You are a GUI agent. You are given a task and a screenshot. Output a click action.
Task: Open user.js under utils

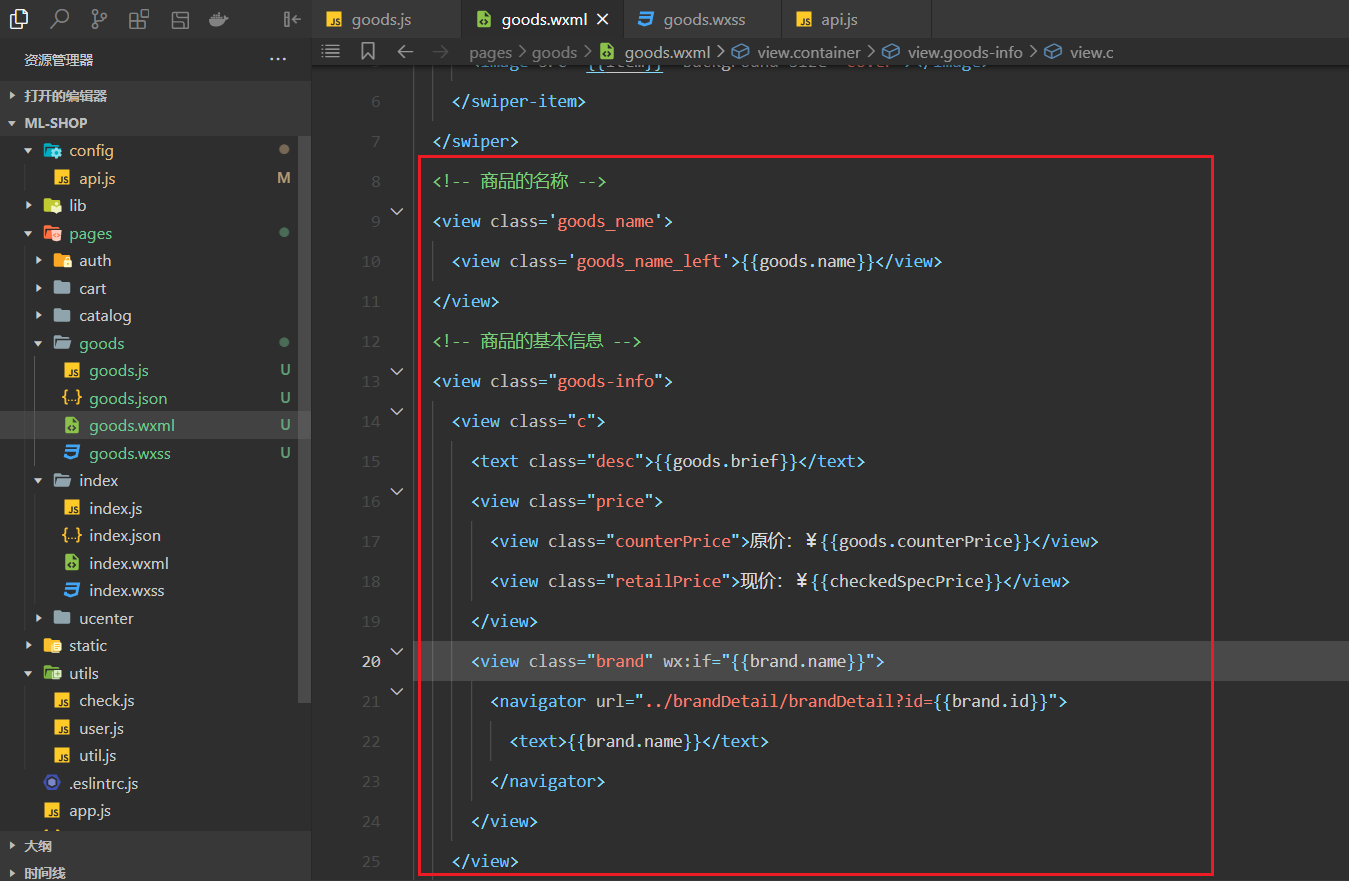[101, 728]
